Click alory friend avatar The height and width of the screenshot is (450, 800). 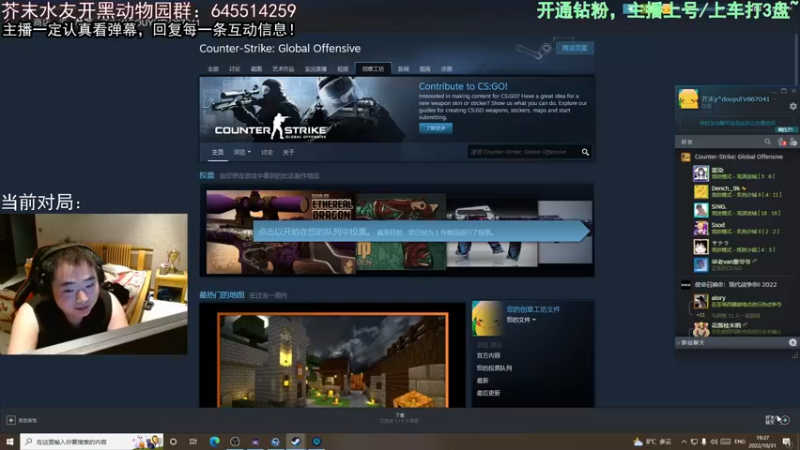701,302
